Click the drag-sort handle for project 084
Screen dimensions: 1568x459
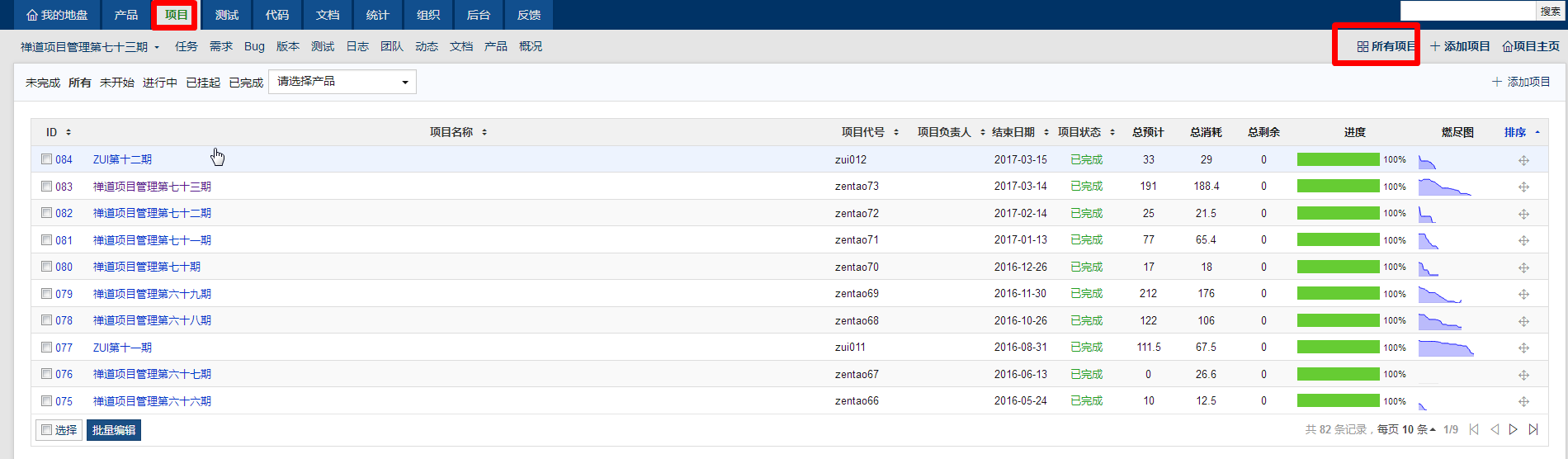pyautogui.click(x=1523, y=160)
